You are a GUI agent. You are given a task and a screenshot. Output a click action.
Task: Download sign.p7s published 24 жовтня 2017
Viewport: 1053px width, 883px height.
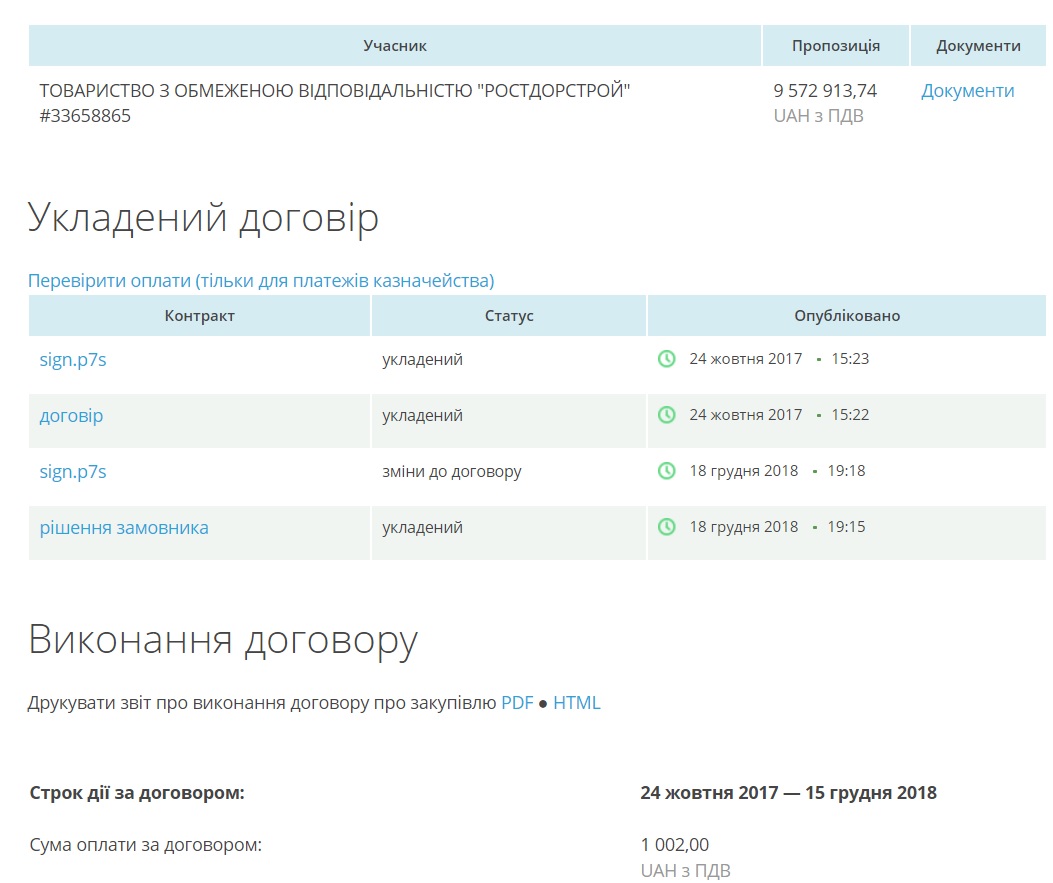click(x=73, y=360)
